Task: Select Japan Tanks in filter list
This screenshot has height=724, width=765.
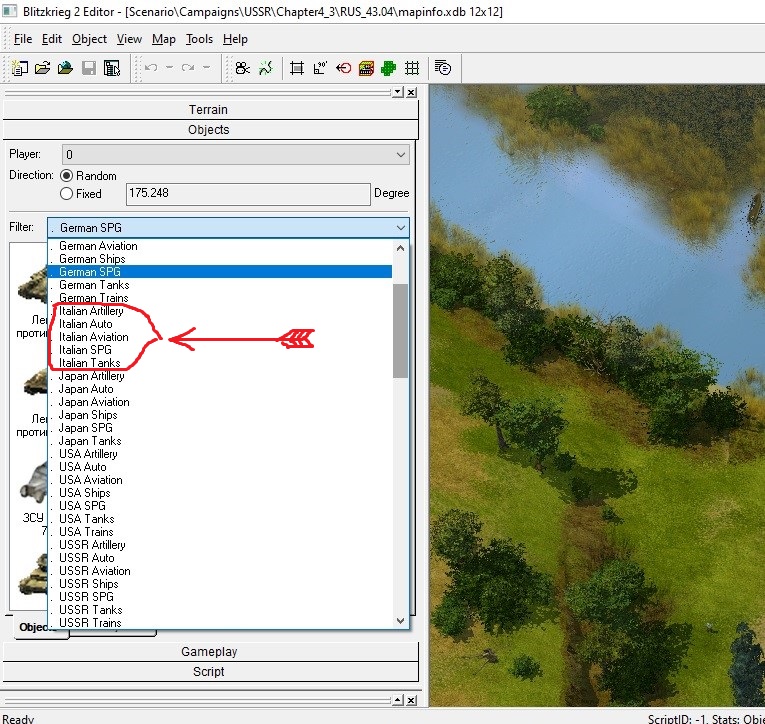Action: 220,441
